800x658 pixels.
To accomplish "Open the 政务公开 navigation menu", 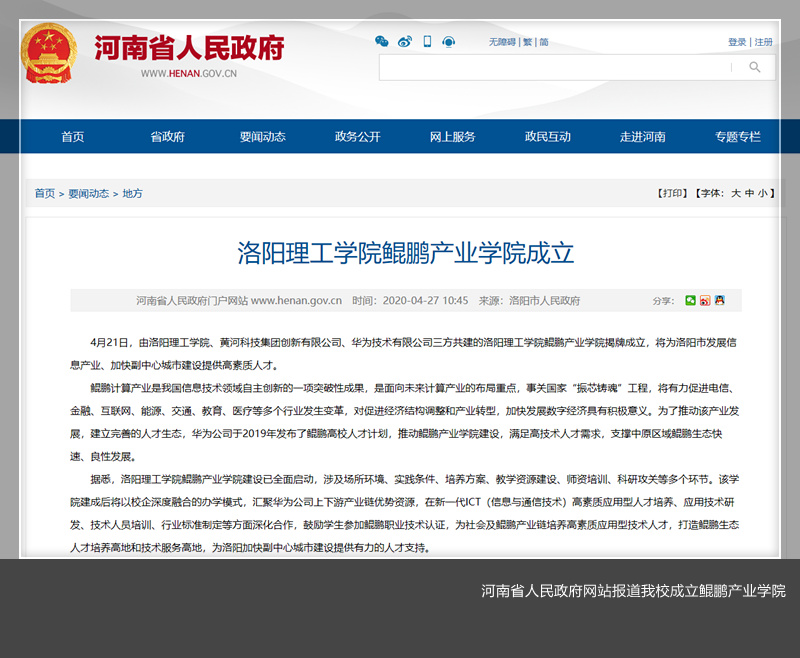I will click(x=357, y=137).
